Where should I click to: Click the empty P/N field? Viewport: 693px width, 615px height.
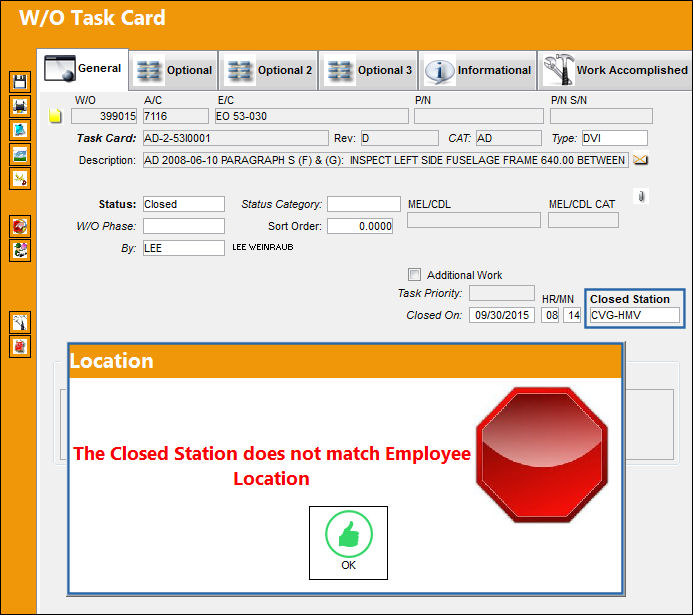tap(479, 116)
